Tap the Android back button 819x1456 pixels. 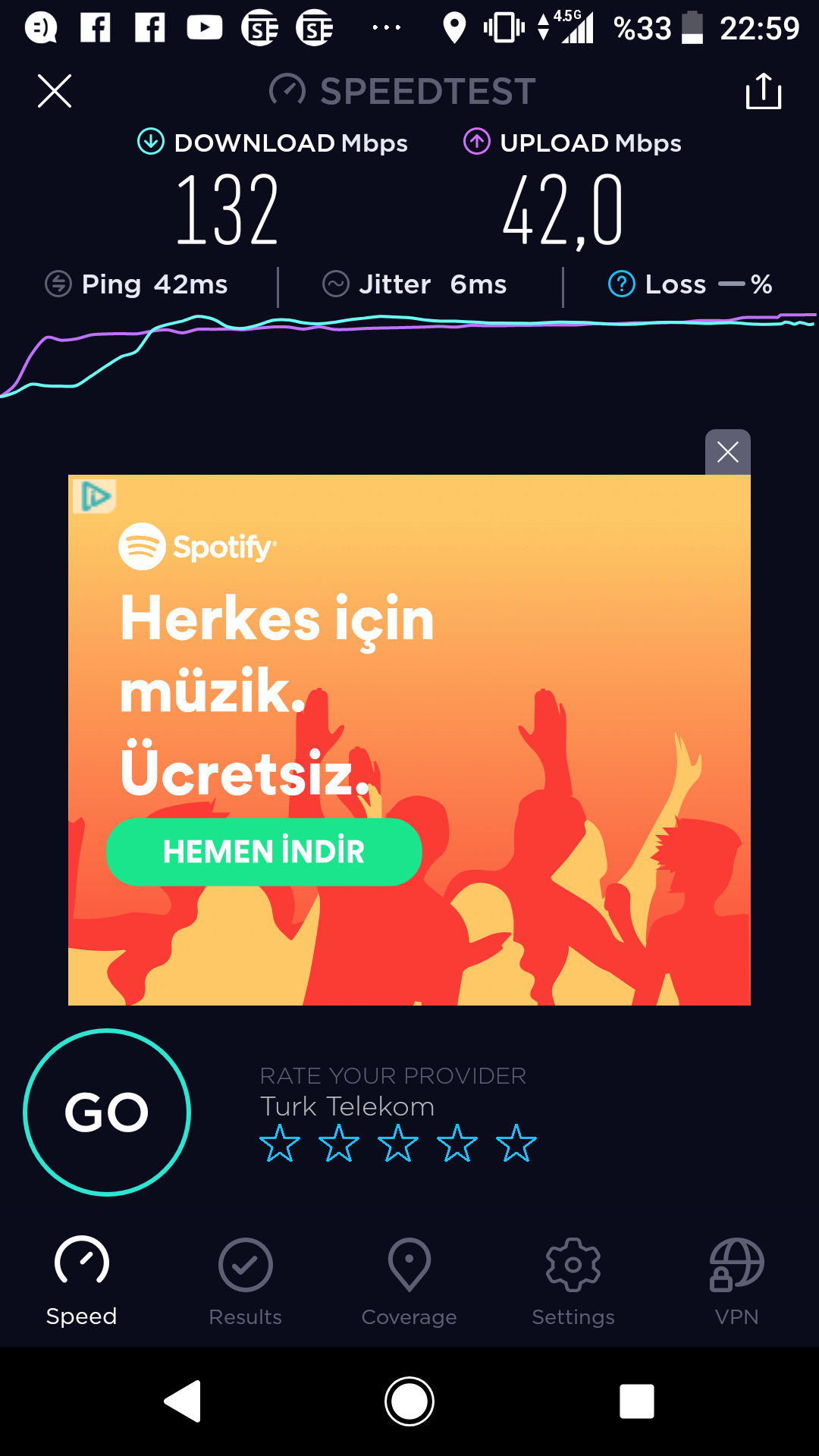[x=183, y=1401]
